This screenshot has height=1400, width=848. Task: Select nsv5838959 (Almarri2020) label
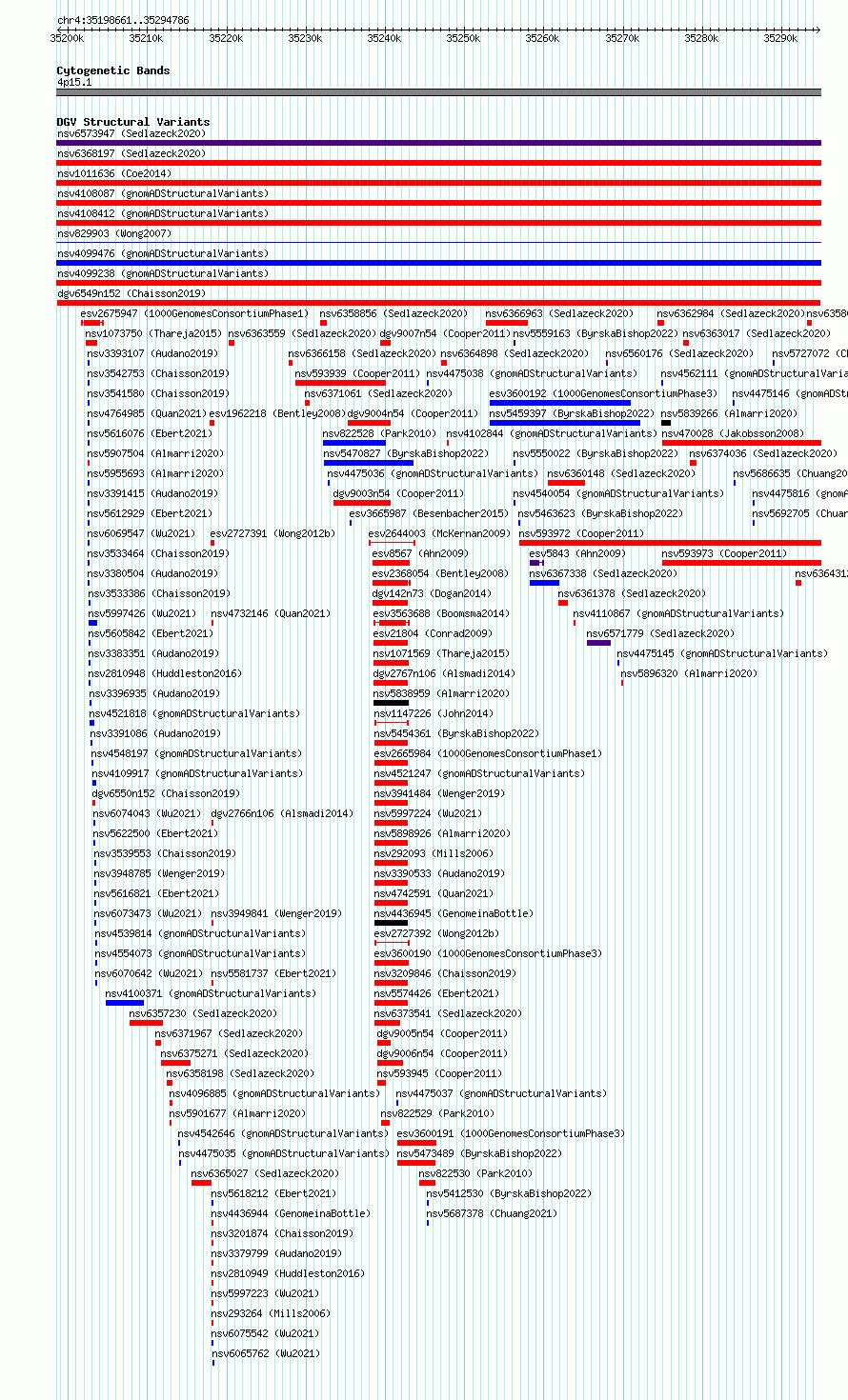(x=442, y=693)
